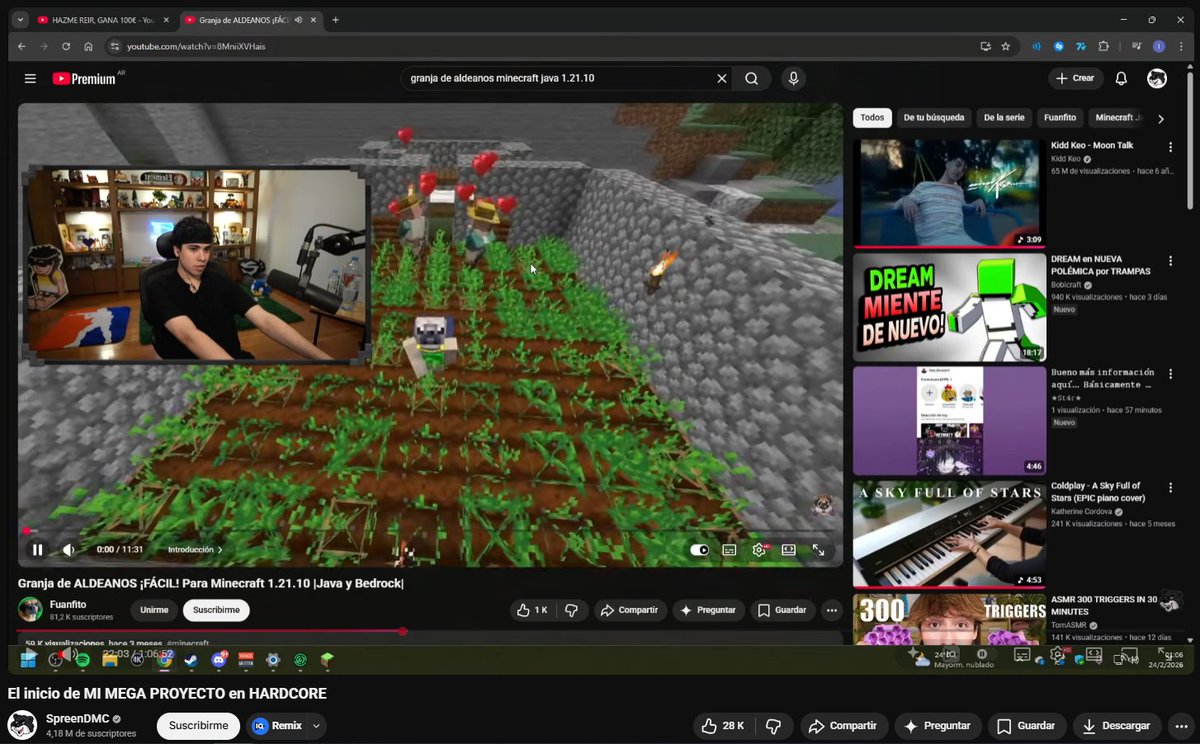Click the YouTube Premium logo

point(84,78)
